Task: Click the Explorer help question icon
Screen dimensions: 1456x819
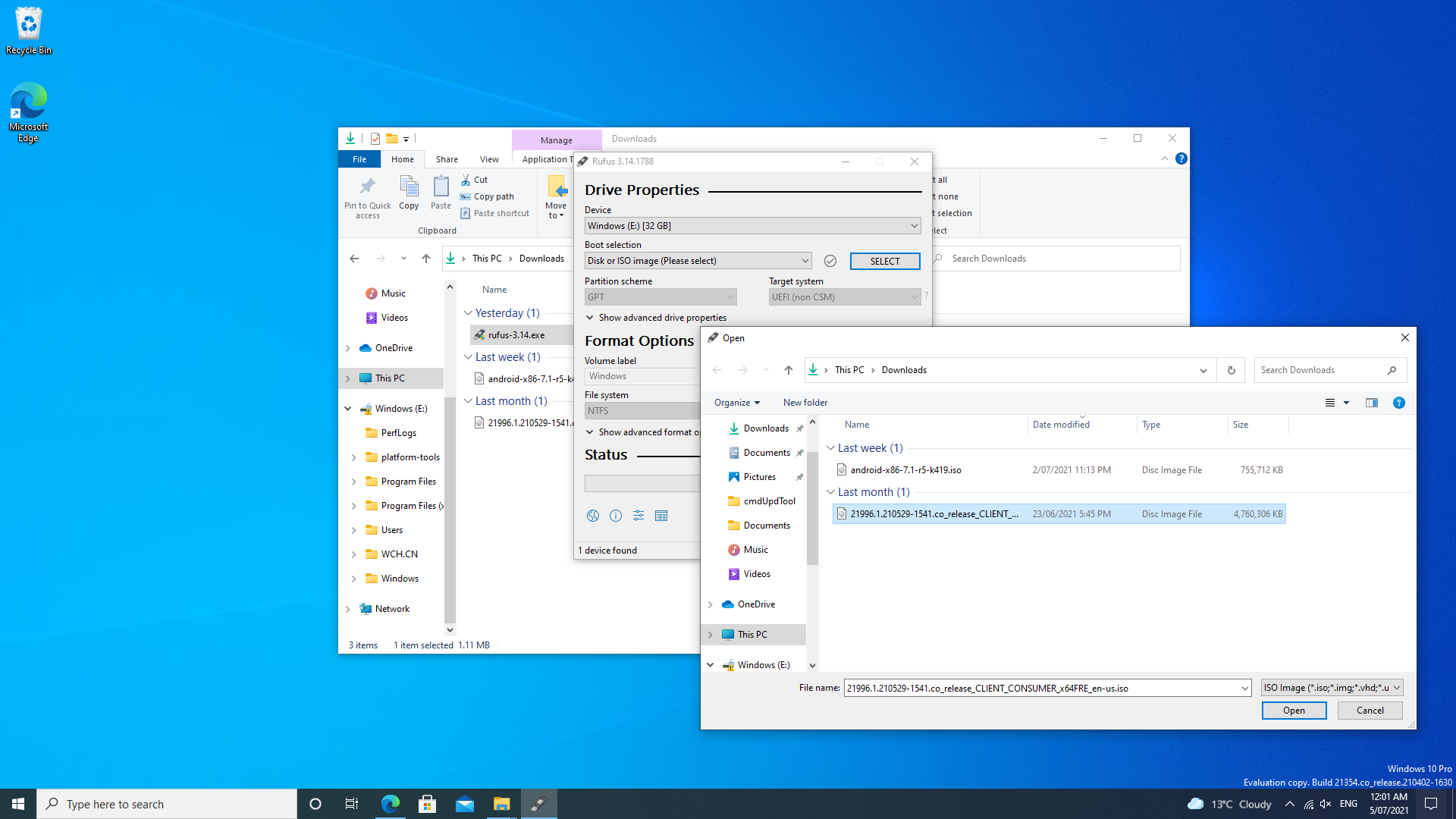Action: click(x=1181, y=158)
